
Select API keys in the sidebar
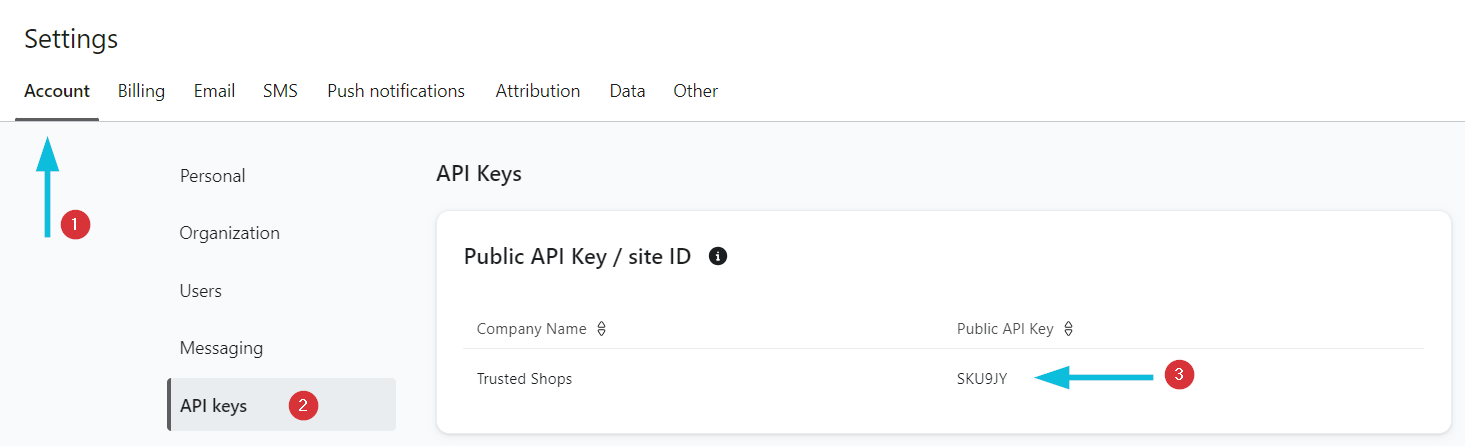click(x=281, y=405)
